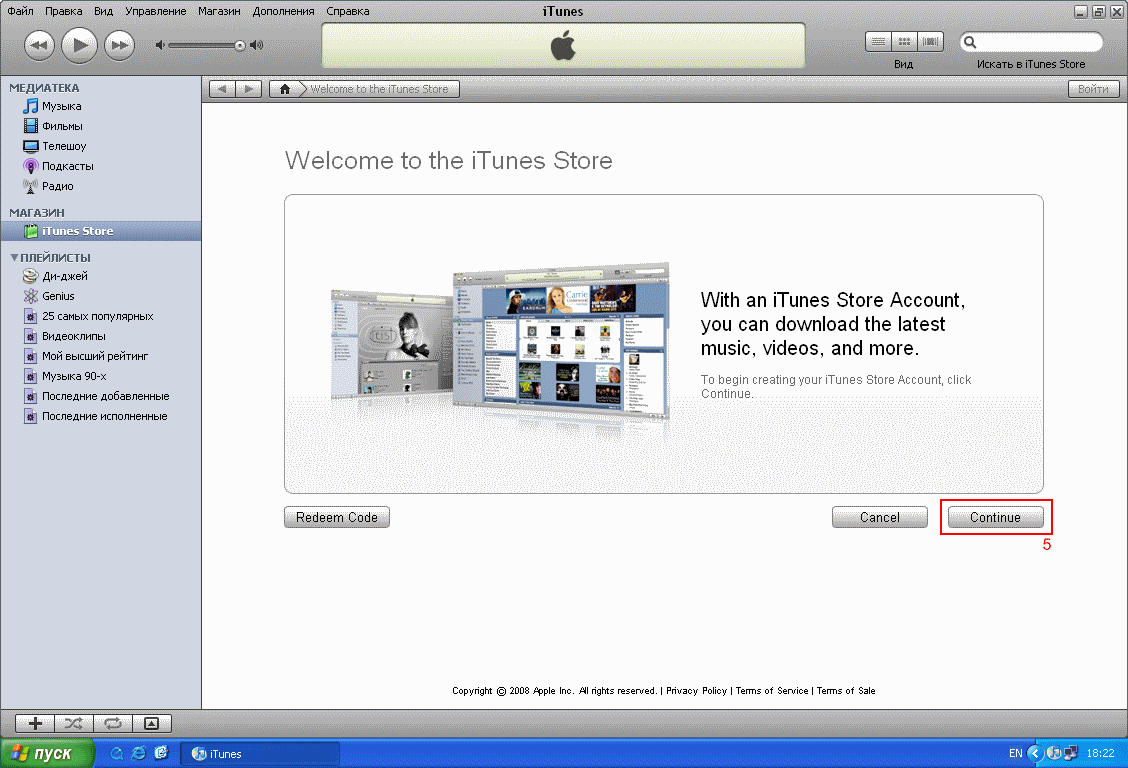The width and height of the screenshot is (1128, 768).
Task: Open the Магазин menu
Action: pos(219,11)
